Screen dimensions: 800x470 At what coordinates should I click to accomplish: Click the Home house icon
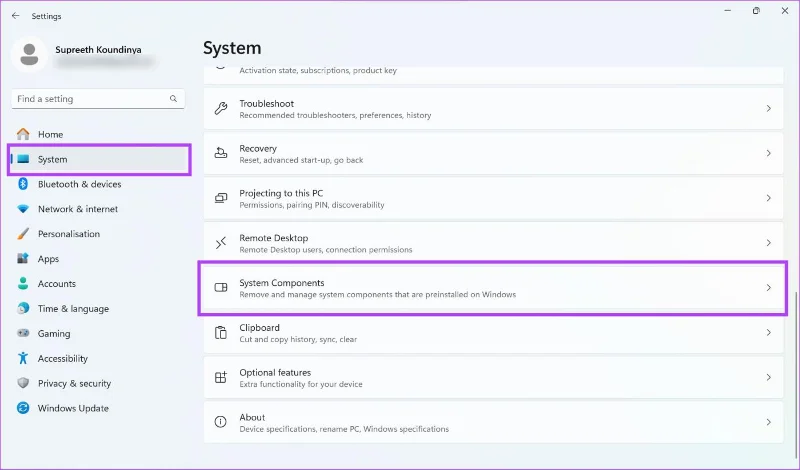click(23, 134)
